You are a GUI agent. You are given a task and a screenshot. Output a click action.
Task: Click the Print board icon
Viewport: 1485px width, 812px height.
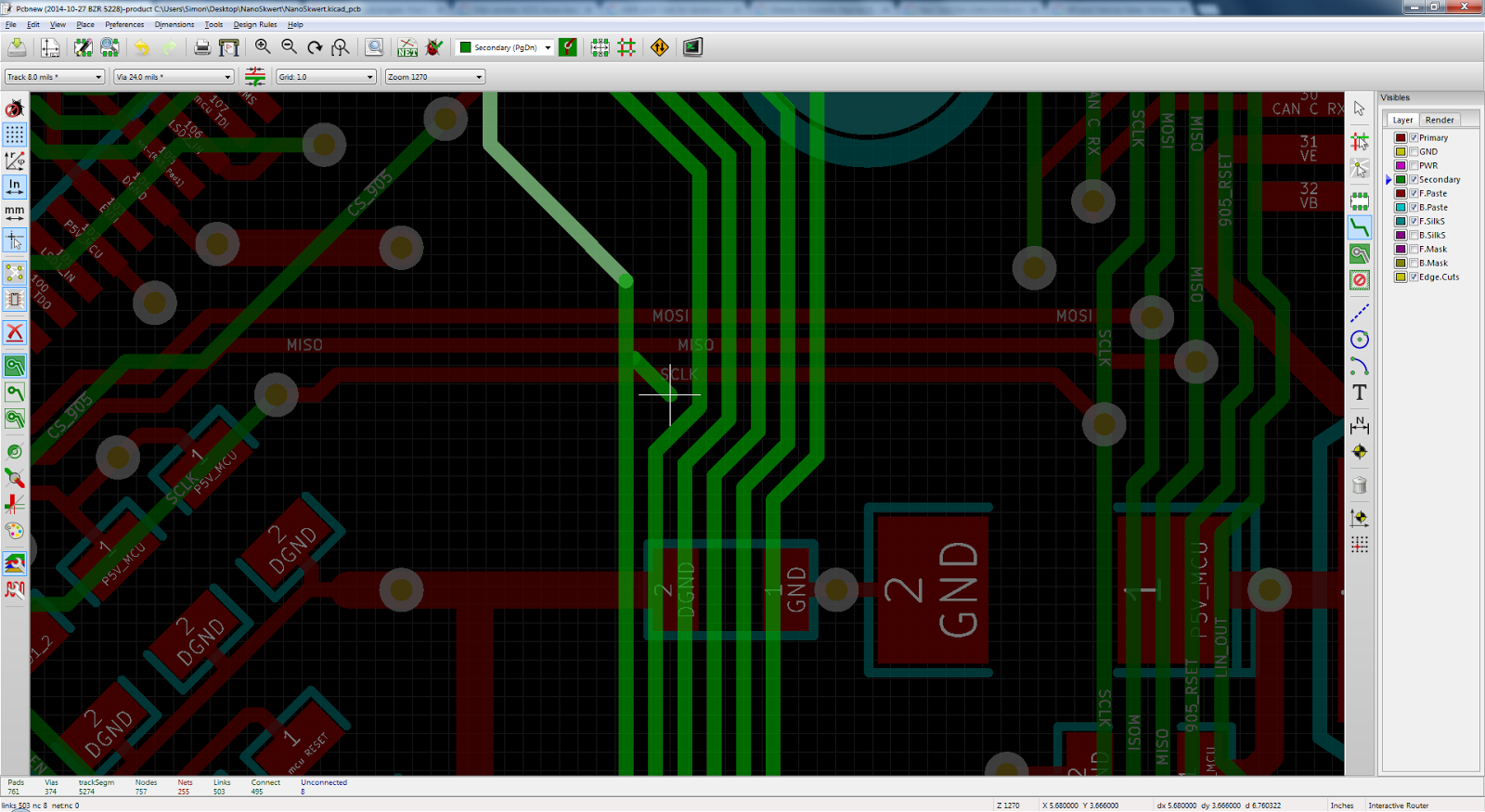point(202,47)
